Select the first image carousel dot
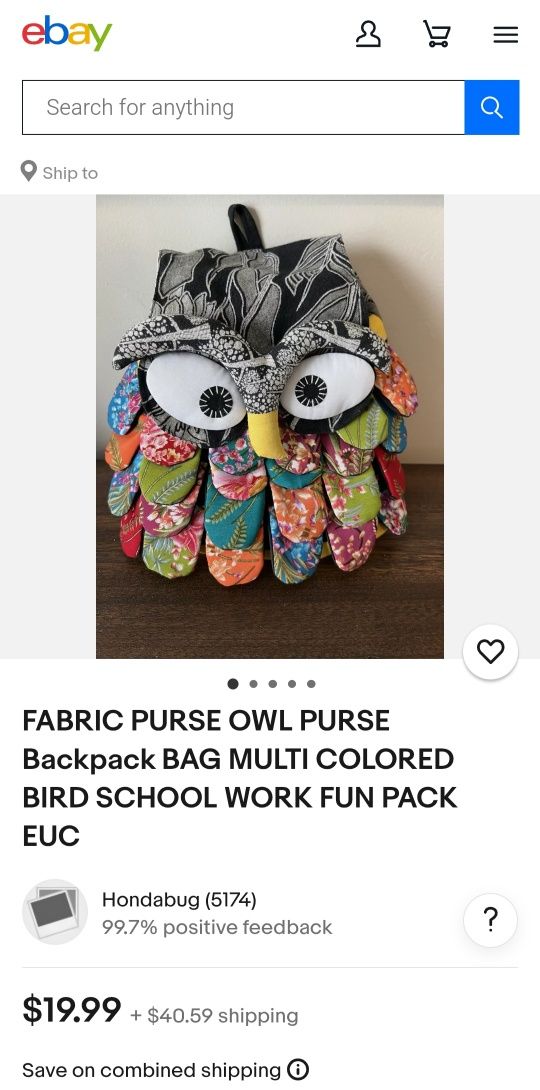The height and width of the screenshot is (1090, 540). tap(233, 683)
